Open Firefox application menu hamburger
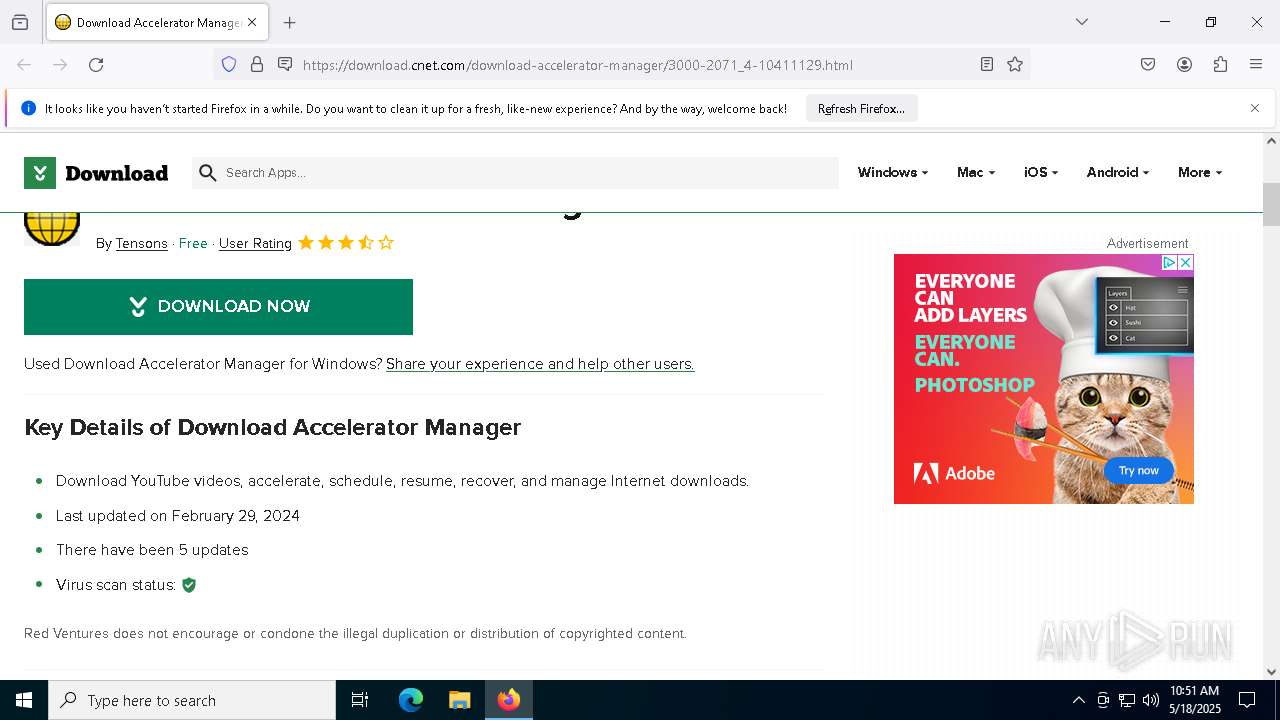The height and width of the screenshot is (720, 1280). (x=1256, y=65)
